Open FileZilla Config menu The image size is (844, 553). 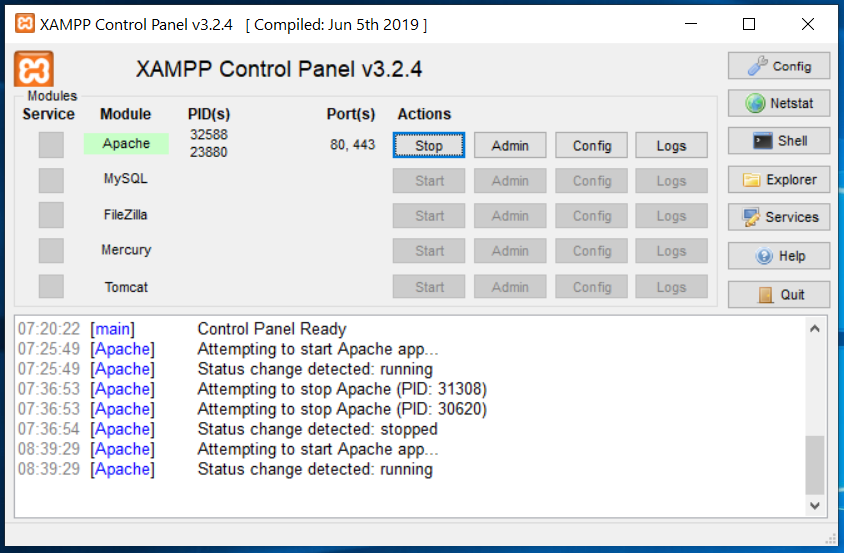click(591, 216)
